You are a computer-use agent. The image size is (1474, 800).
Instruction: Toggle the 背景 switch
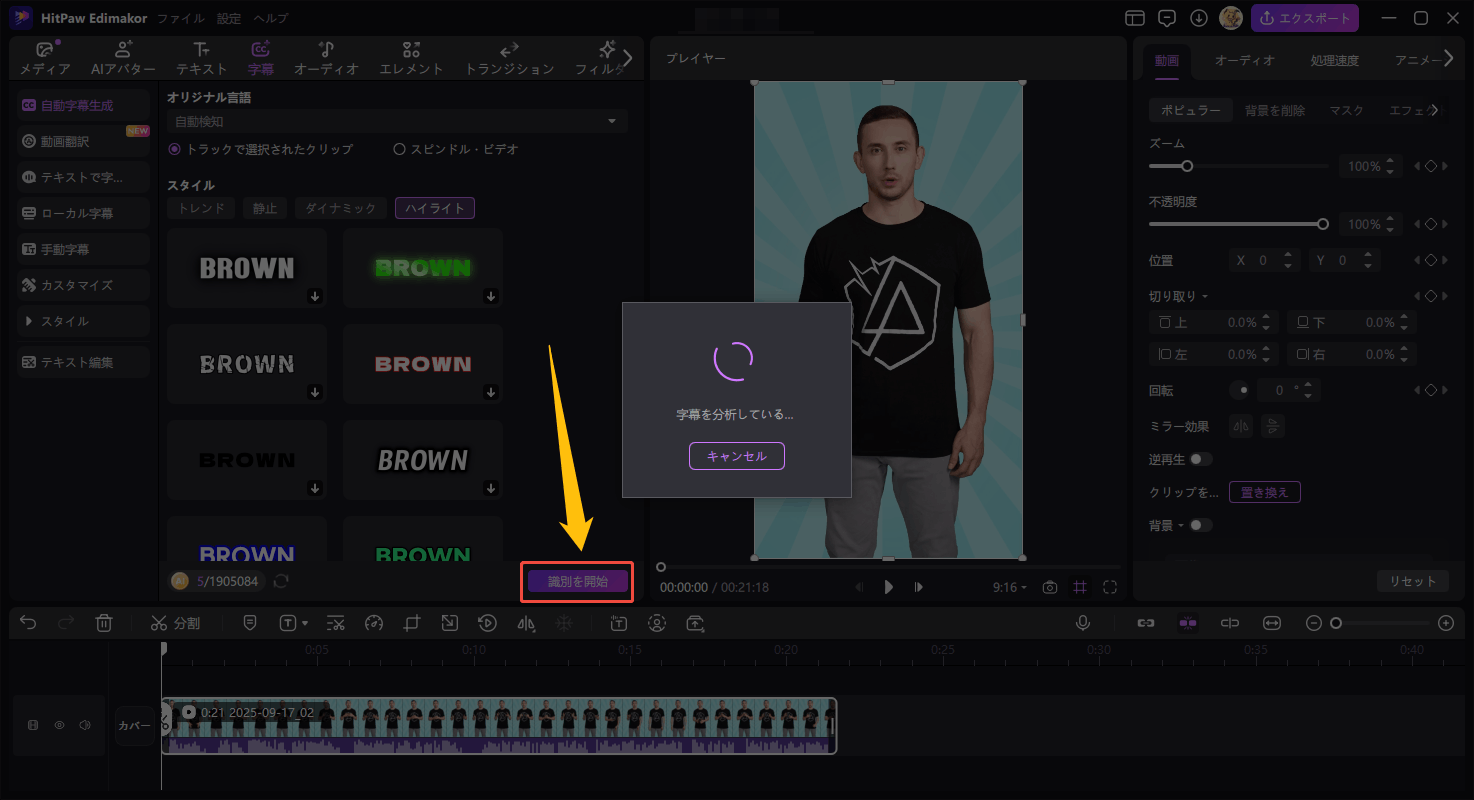pos(1200,525)
